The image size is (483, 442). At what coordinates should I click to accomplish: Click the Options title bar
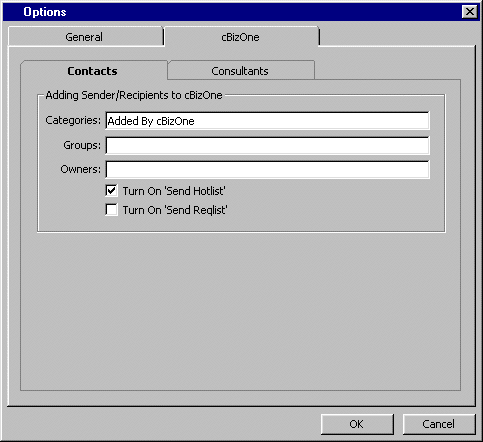tap(233, 12)
